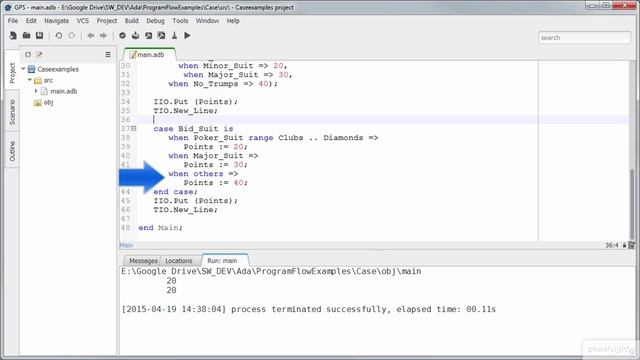Select main.adb in the project tree
The width and height of the screenshot is (640, 360).
point(64,91)
